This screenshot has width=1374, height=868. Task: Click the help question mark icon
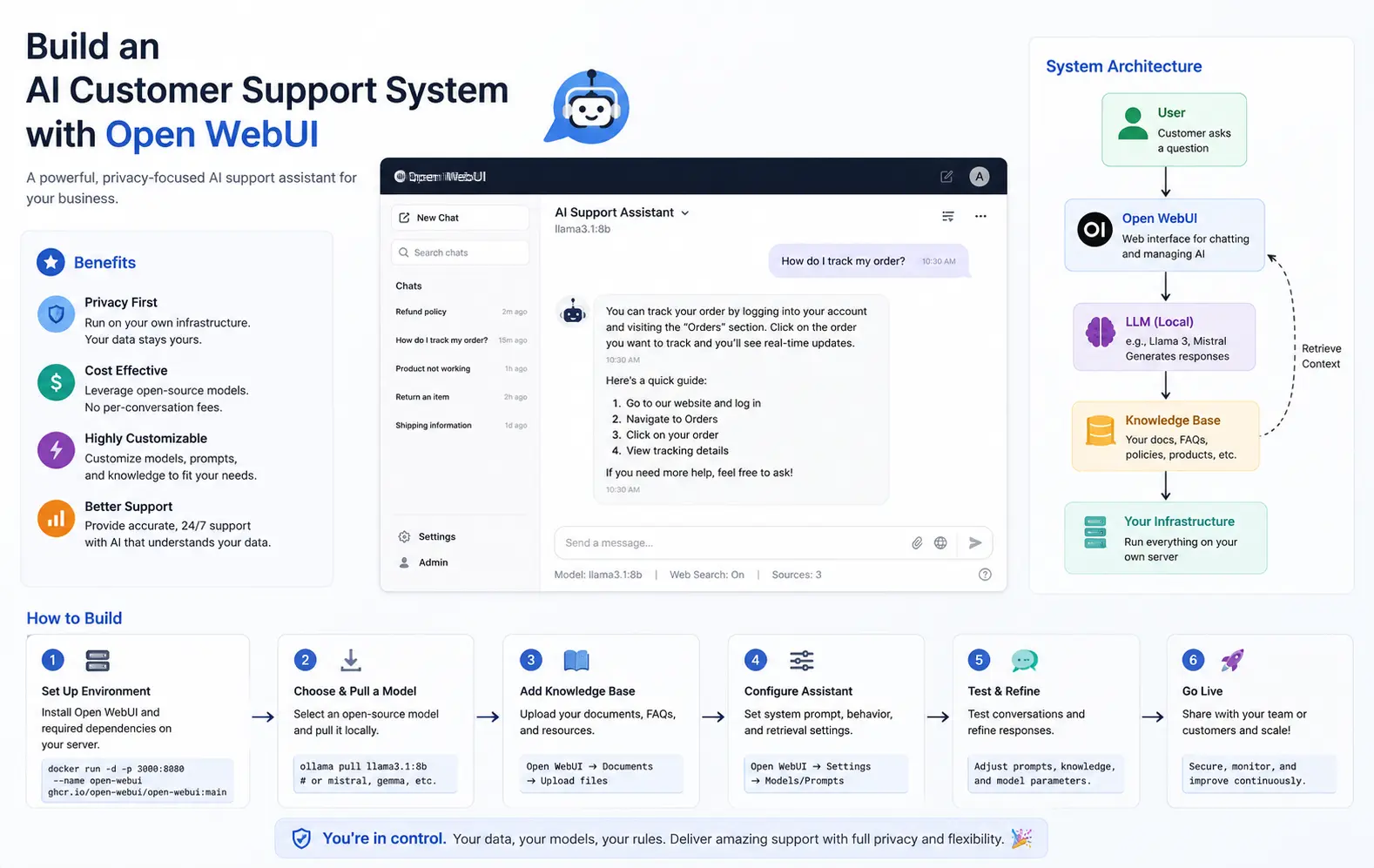985,575
